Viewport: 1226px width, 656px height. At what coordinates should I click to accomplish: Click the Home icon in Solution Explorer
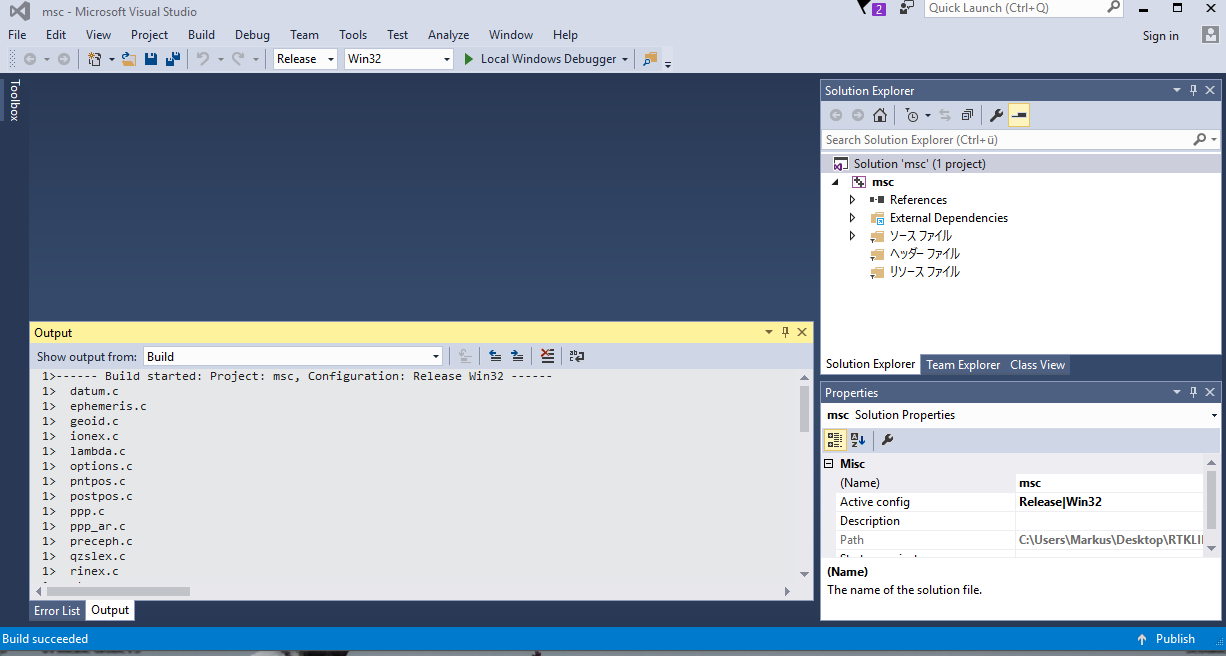pyautogui.click(x=880, y=115)
